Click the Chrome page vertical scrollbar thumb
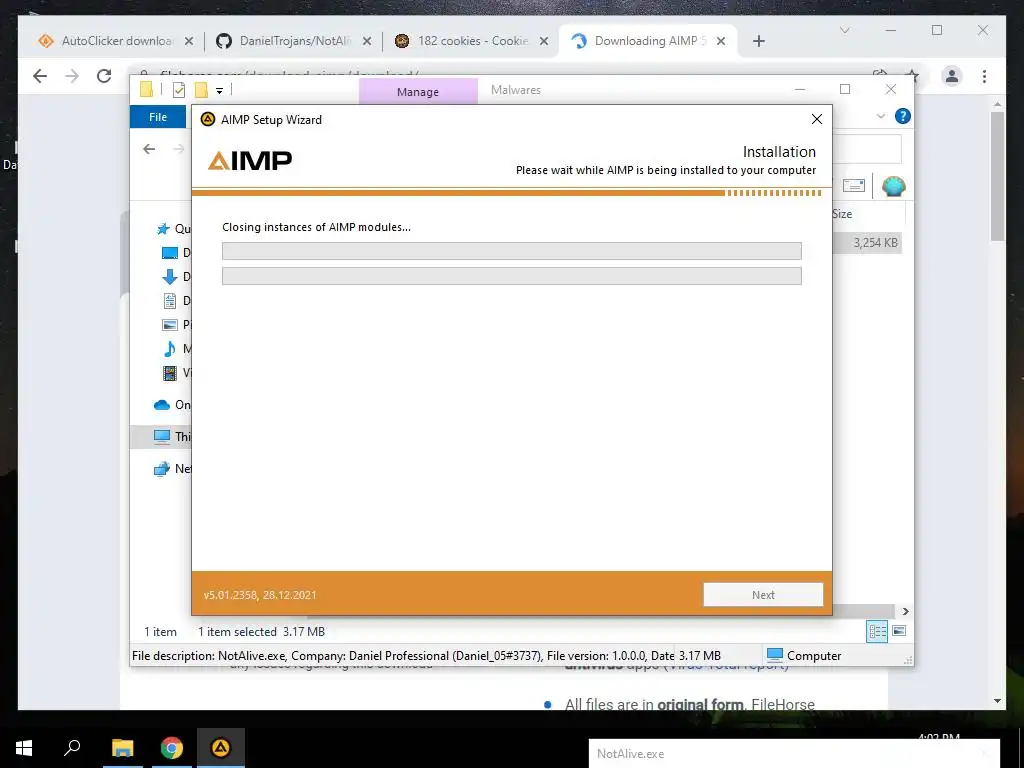Image resolution: width=1024 pixels, height=768 pixels. pos(997,176)
